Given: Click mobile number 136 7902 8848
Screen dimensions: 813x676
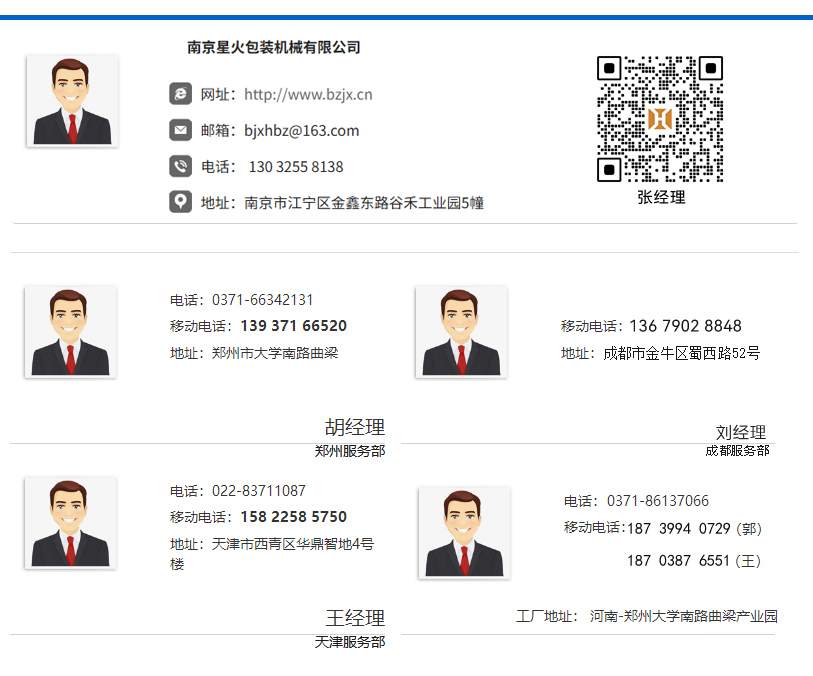Looking at the screenshot, I should click(x=685, y=326).
